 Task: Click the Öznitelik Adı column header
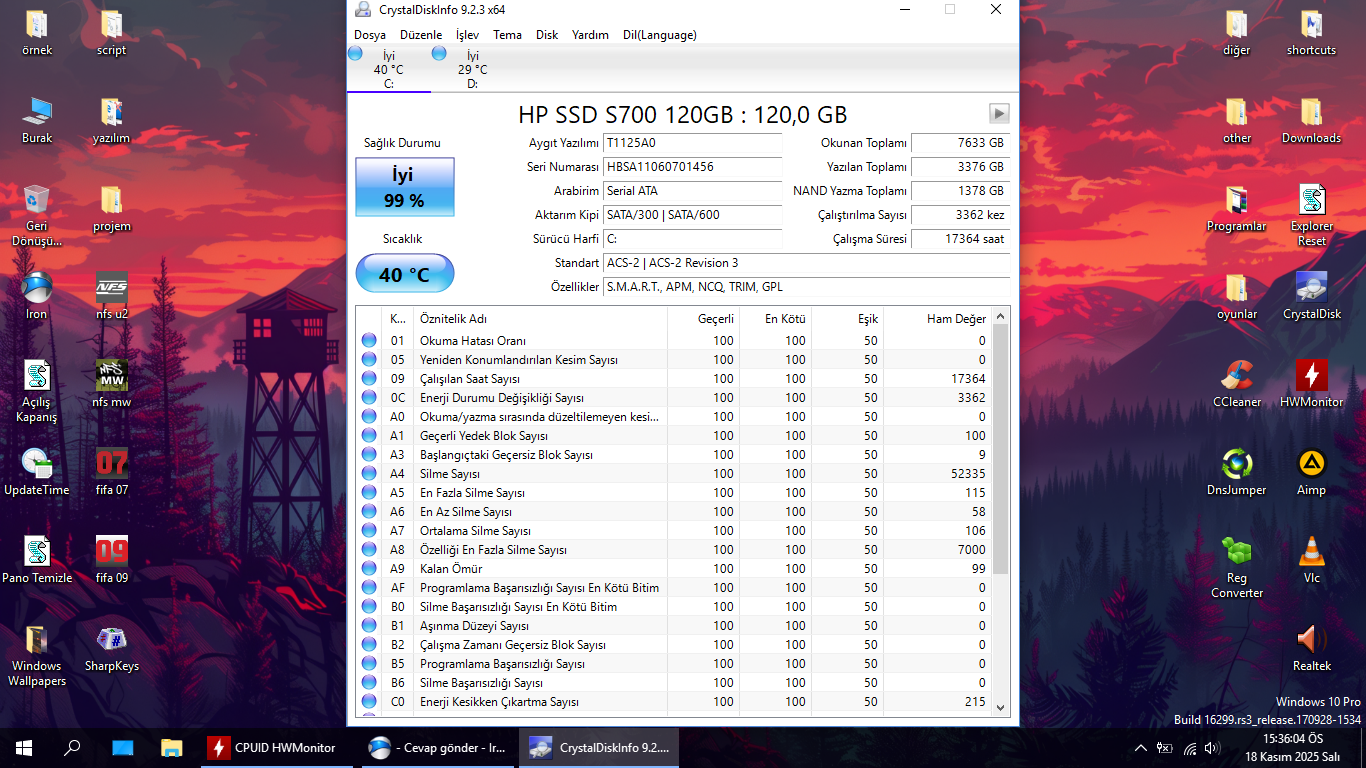[x=541, y=319]
